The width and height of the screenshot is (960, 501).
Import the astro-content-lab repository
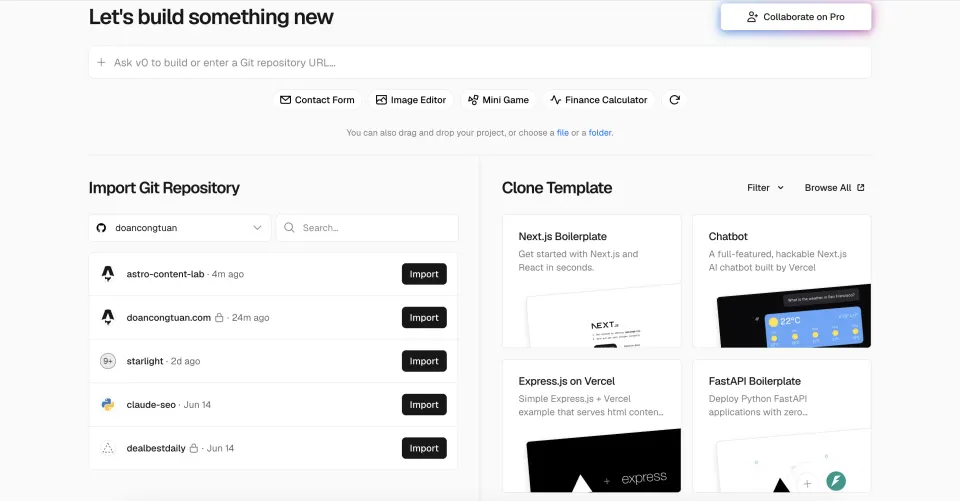(424, 274)
